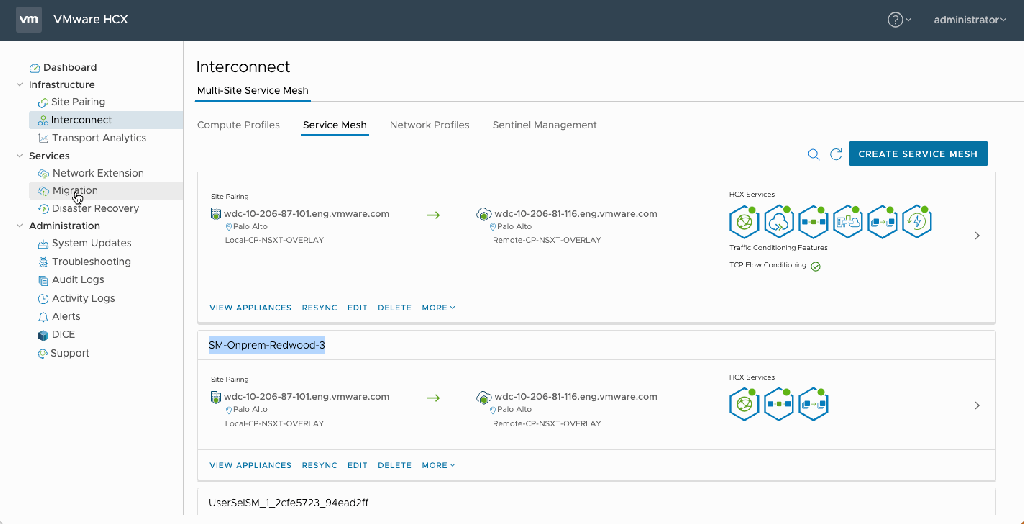
Task: Open Disaster Recovery page
Action: tap(95, 208)
